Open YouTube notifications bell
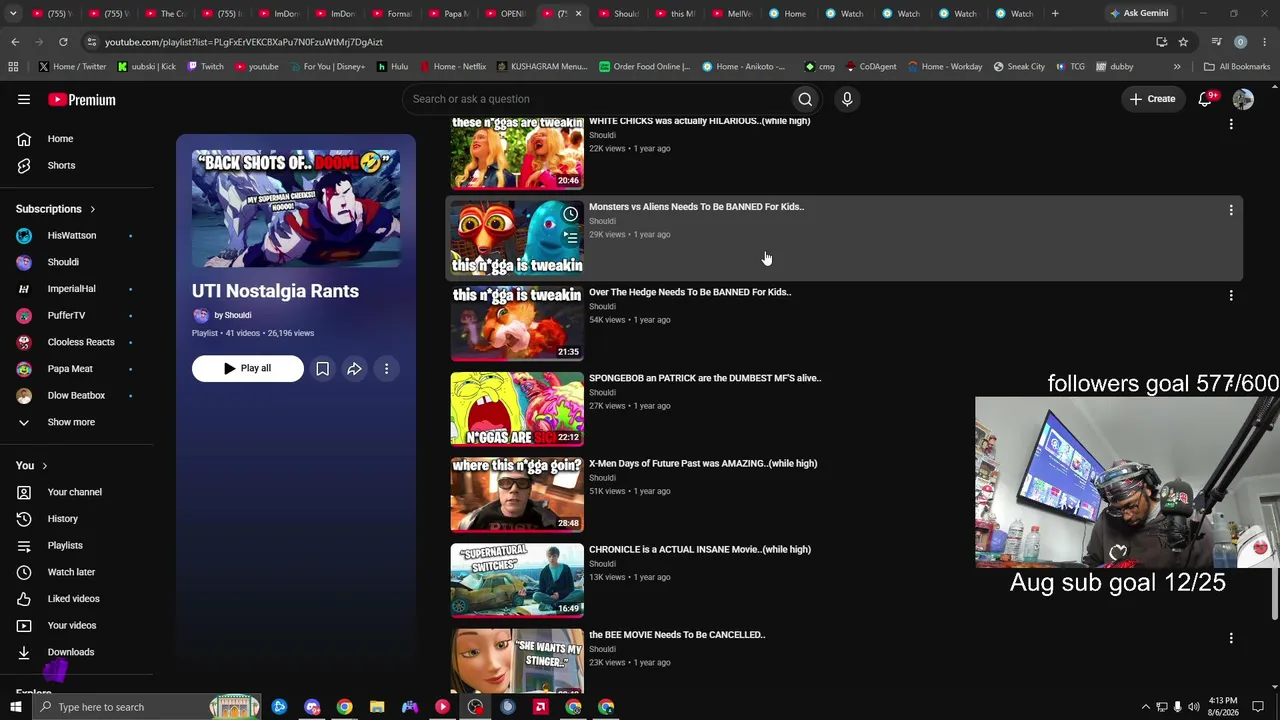This screenshot has width=1280, height=720. pos(1206,99)
